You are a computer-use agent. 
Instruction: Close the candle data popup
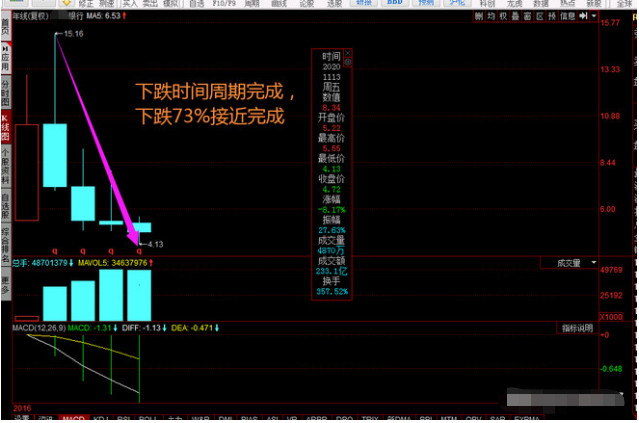(348, 53)
